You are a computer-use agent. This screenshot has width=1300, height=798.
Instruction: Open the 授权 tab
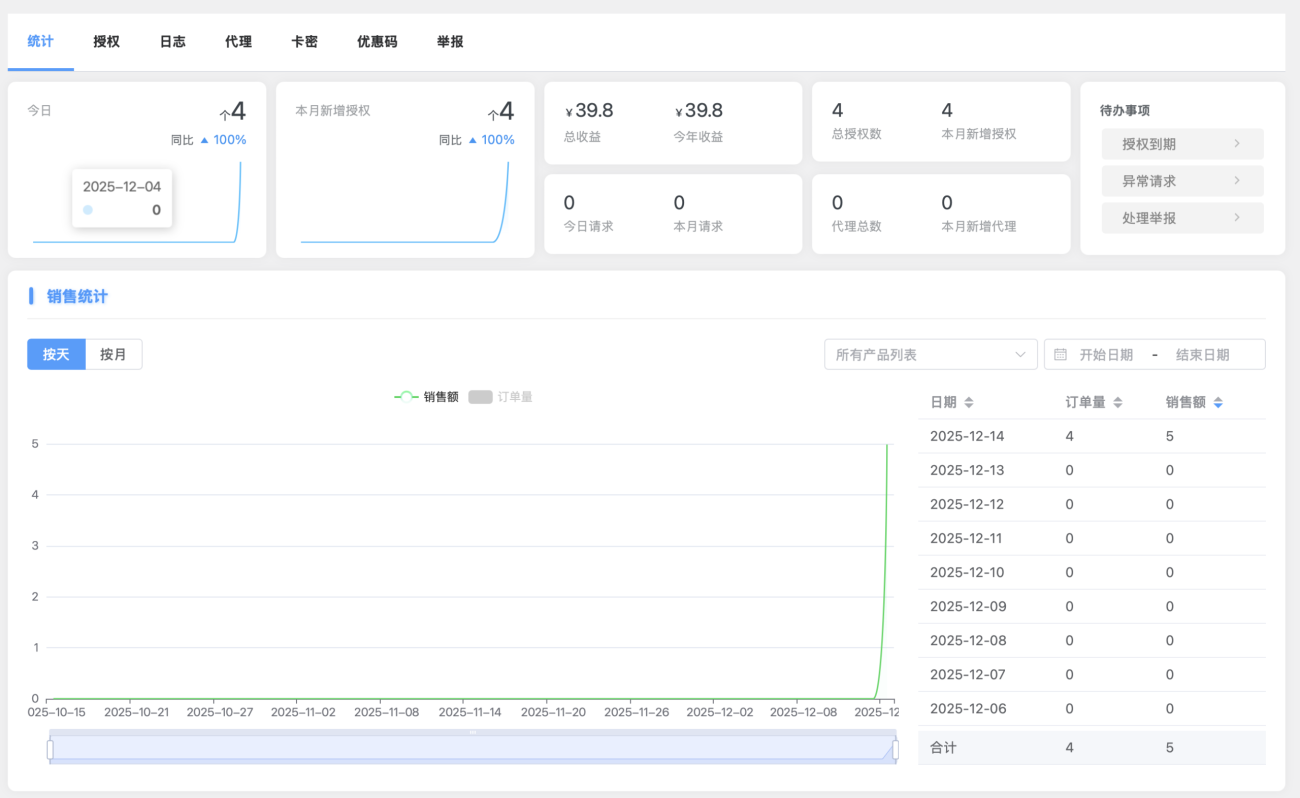tap(106, 42)
